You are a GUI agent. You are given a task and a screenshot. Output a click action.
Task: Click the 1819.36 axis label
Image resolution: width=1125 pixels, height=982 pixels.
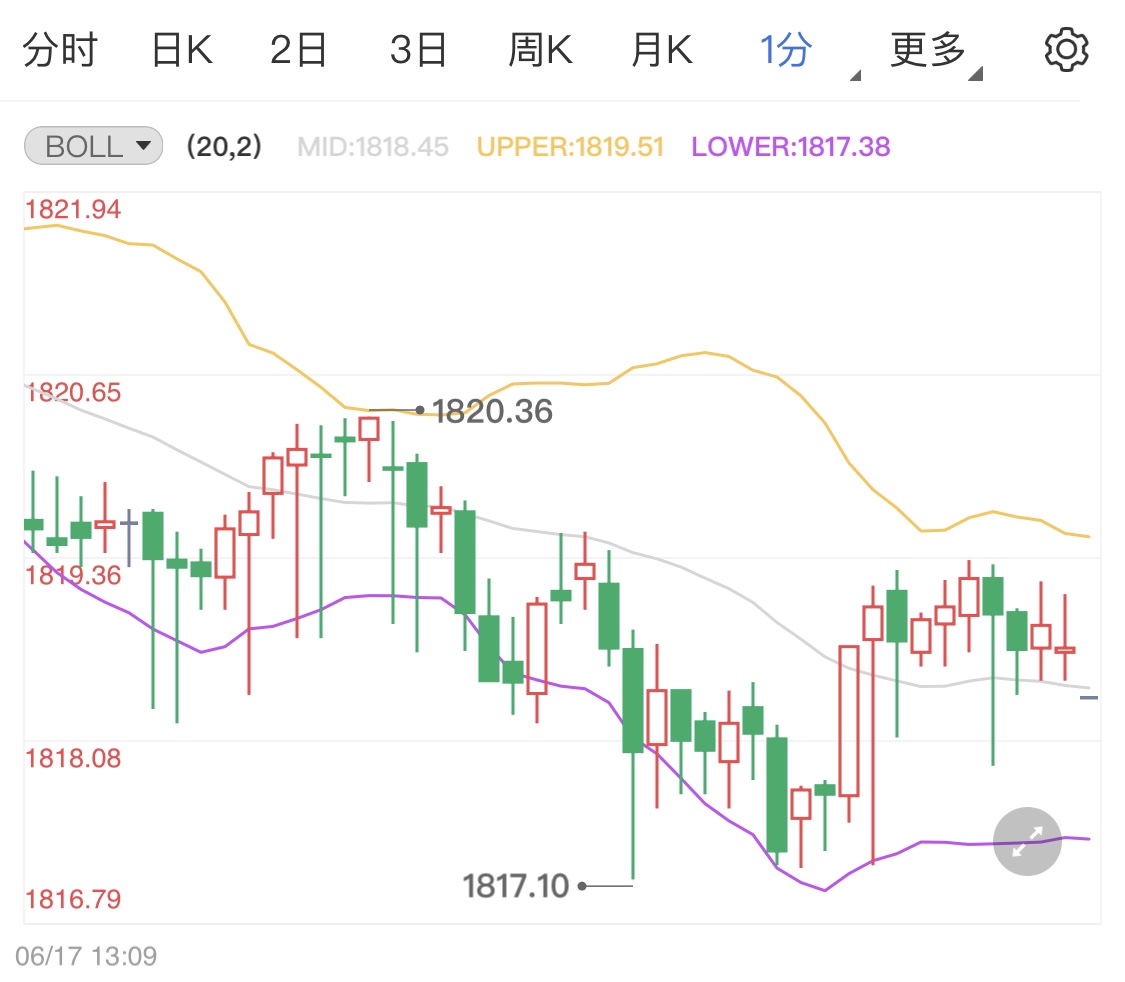73,575
